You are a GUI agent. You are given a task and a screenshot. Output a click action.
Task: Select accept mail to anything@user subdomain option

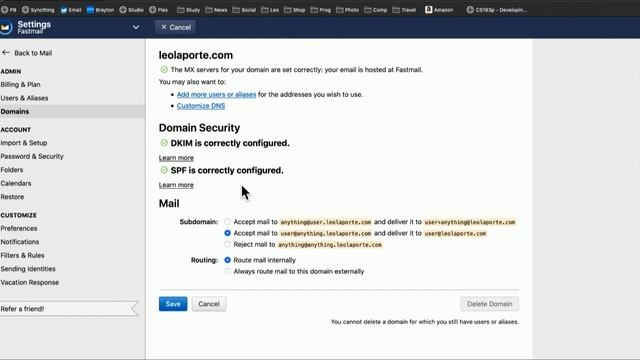click(227, 222)
